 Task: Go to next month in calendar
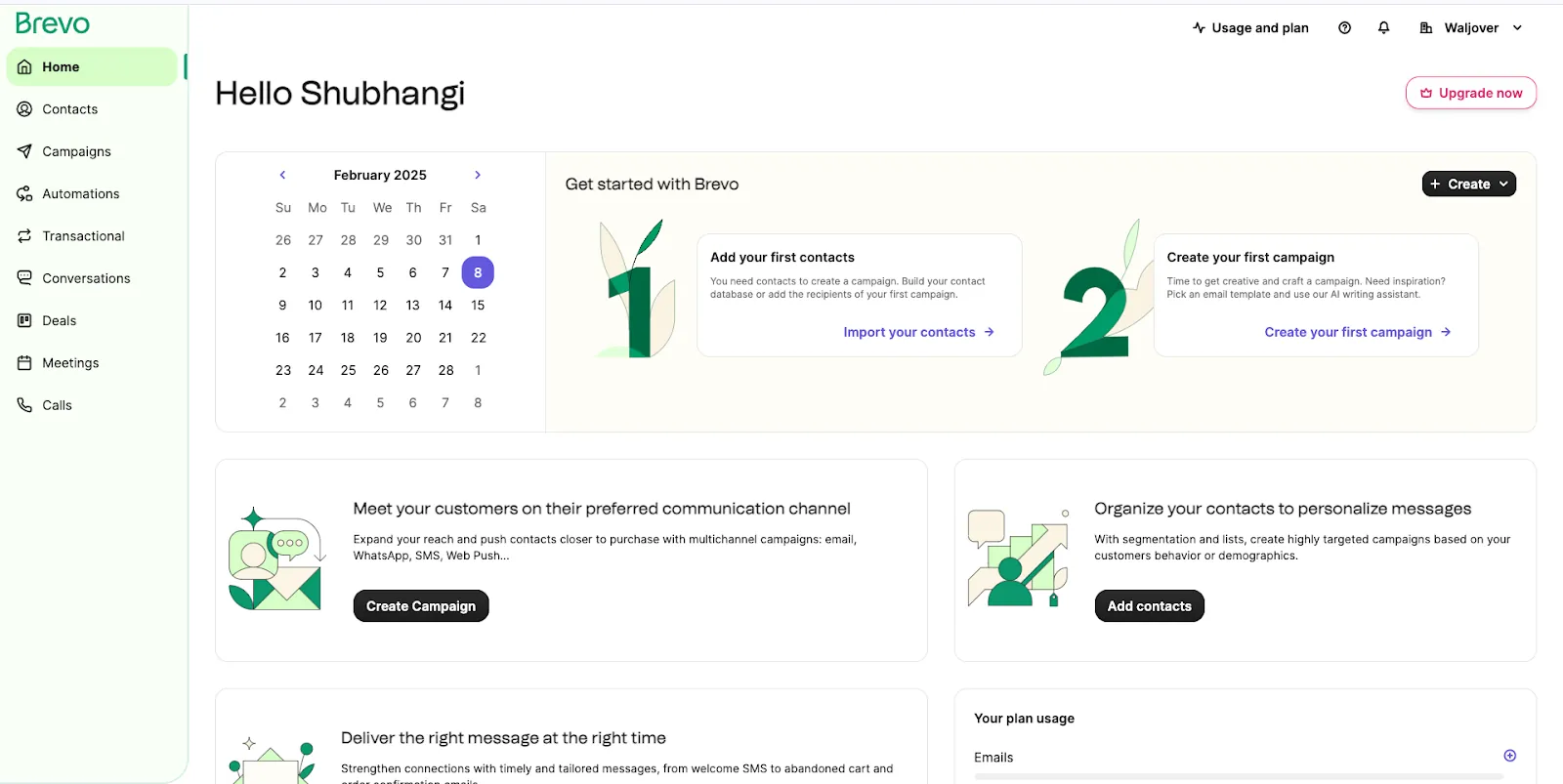click(x=478, y=175)
